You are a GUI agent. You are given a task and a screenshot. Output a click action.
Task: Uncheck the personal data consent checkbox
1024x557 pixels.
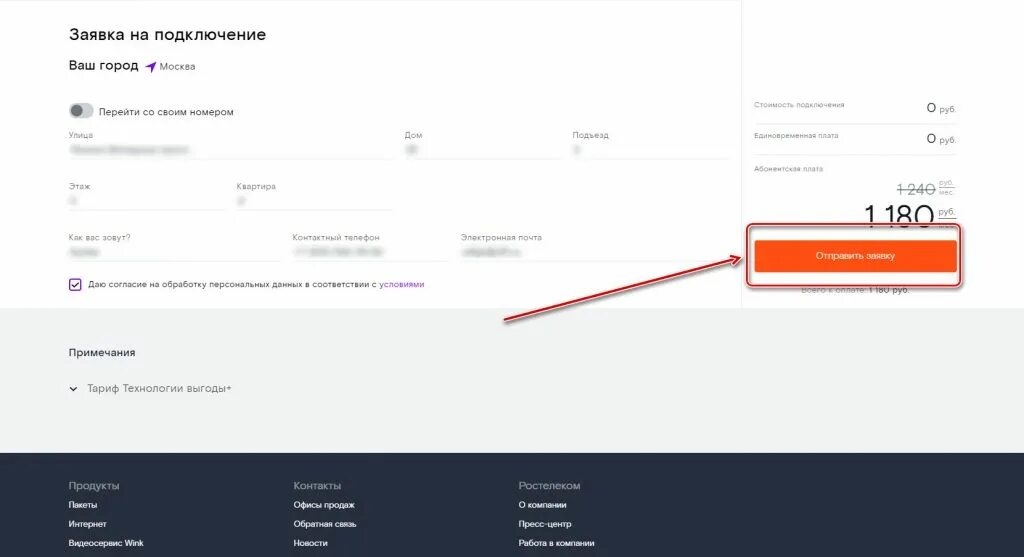[x=75, y=285]
